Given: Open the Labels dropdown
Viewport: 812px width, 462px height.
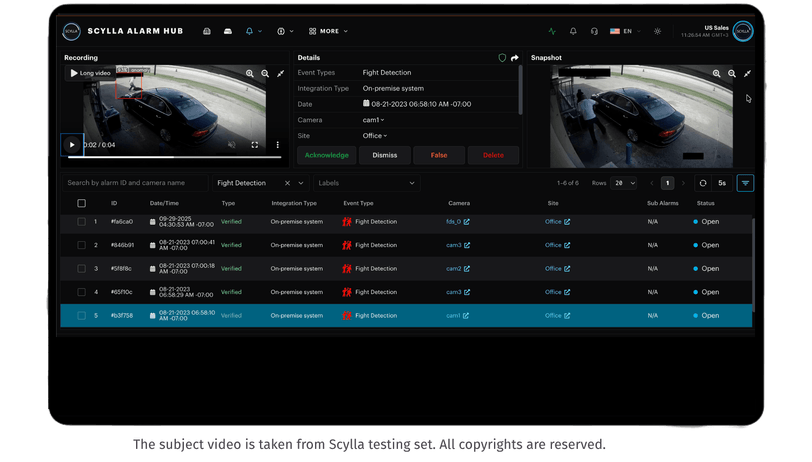Looking at the screenshot, I should [366, 183].
